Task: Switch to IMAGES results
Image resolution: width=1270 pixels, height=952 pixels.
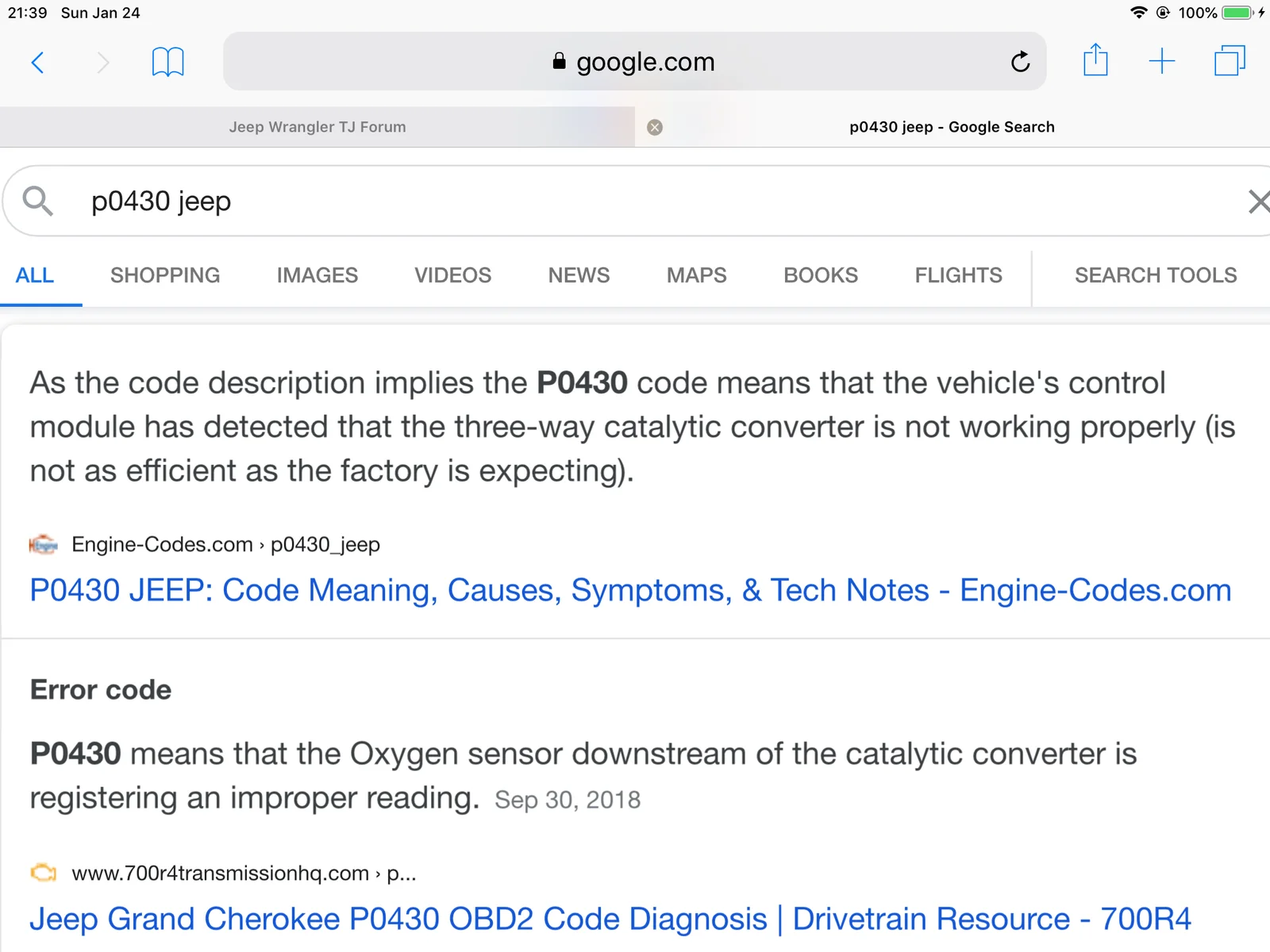Action: click(317, 275)
